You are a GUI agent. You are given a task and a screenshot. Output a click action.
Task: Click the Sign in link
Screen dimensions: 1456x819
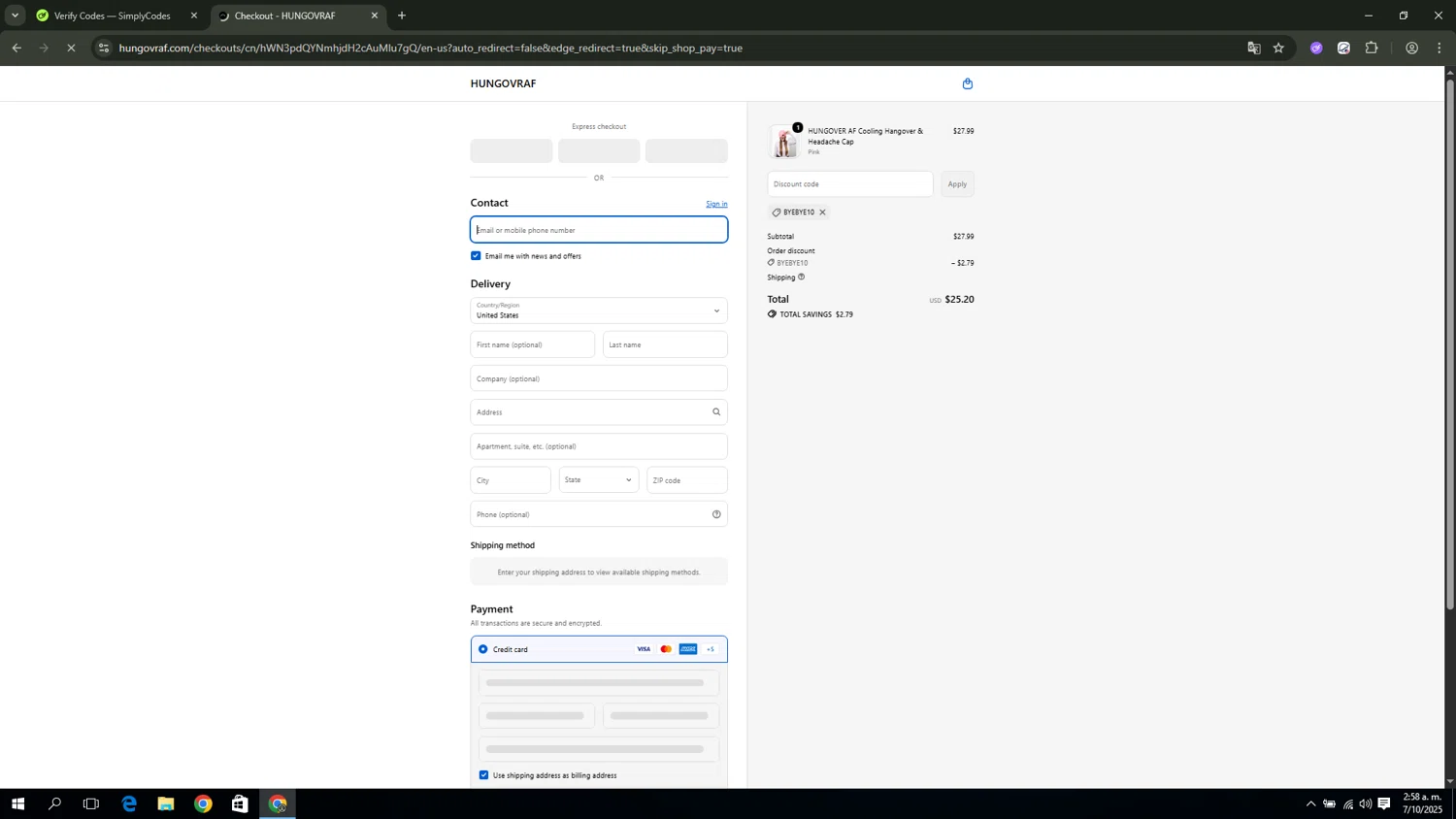point(716,204)
